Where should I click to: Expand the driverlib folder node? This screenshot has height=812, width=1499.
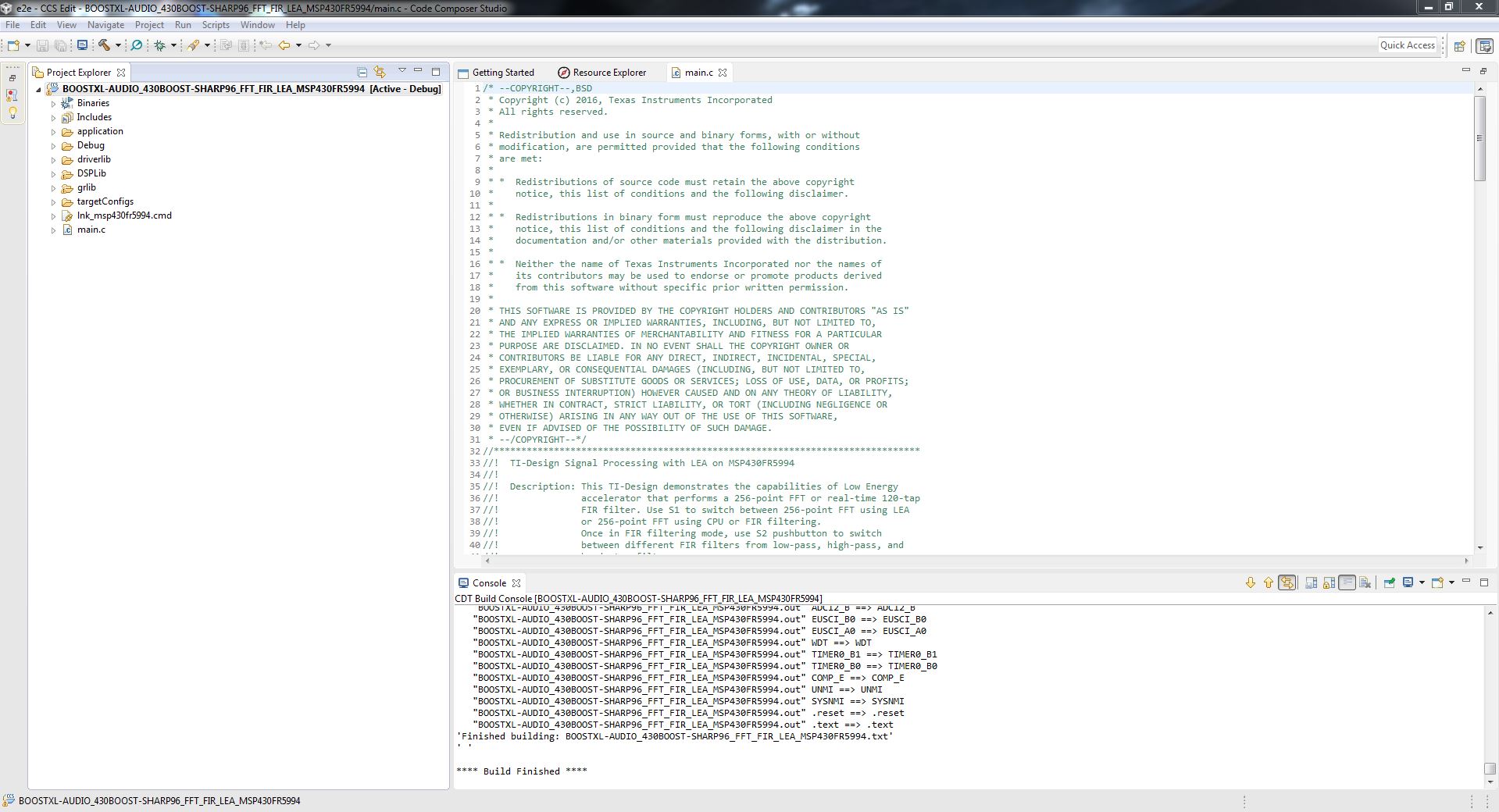[x=54, y=159]
